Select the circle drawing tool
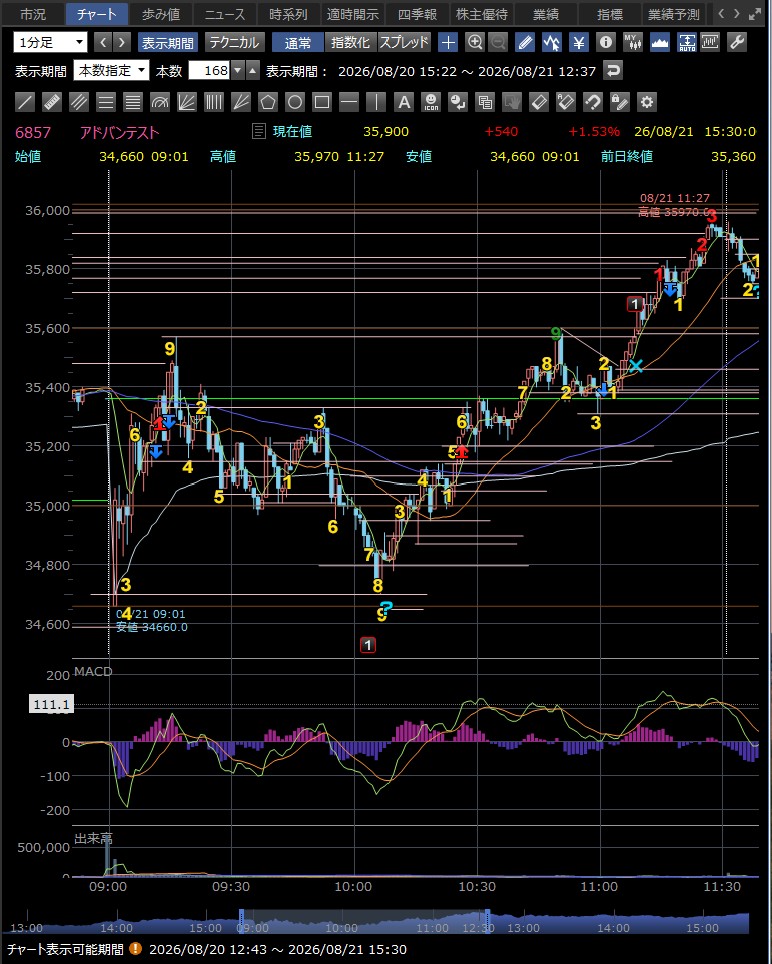This screenshot has width=772, height=964. 295,101
